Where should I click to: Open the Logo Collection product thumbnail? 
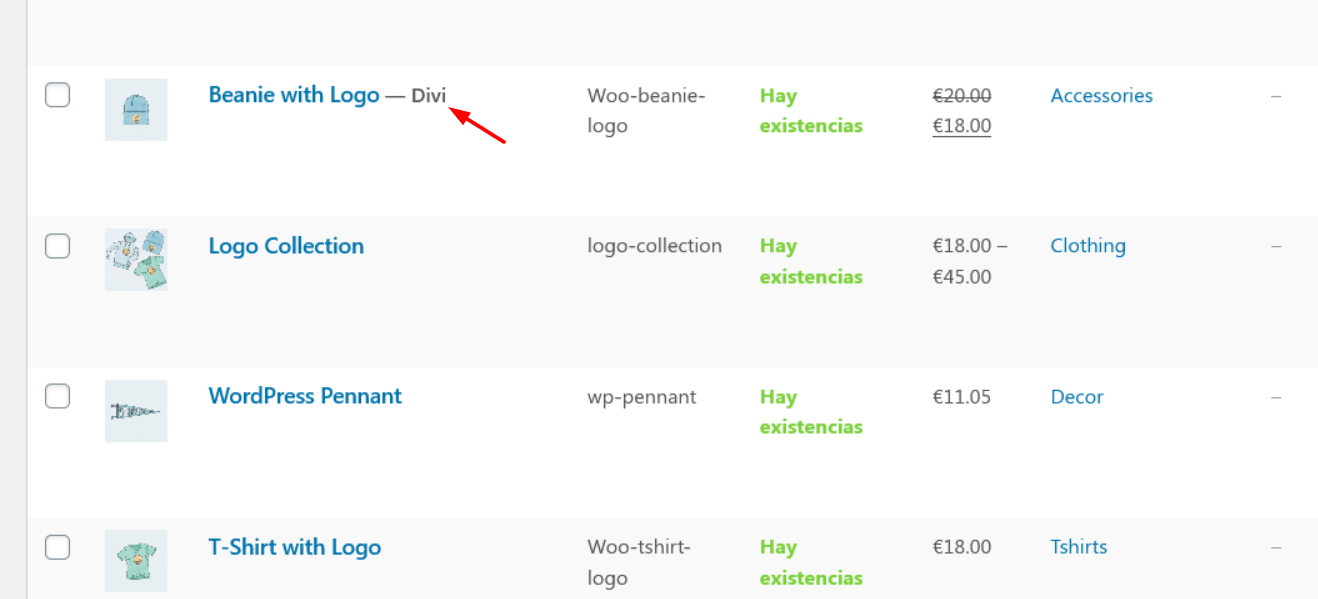tap(136, 260)
